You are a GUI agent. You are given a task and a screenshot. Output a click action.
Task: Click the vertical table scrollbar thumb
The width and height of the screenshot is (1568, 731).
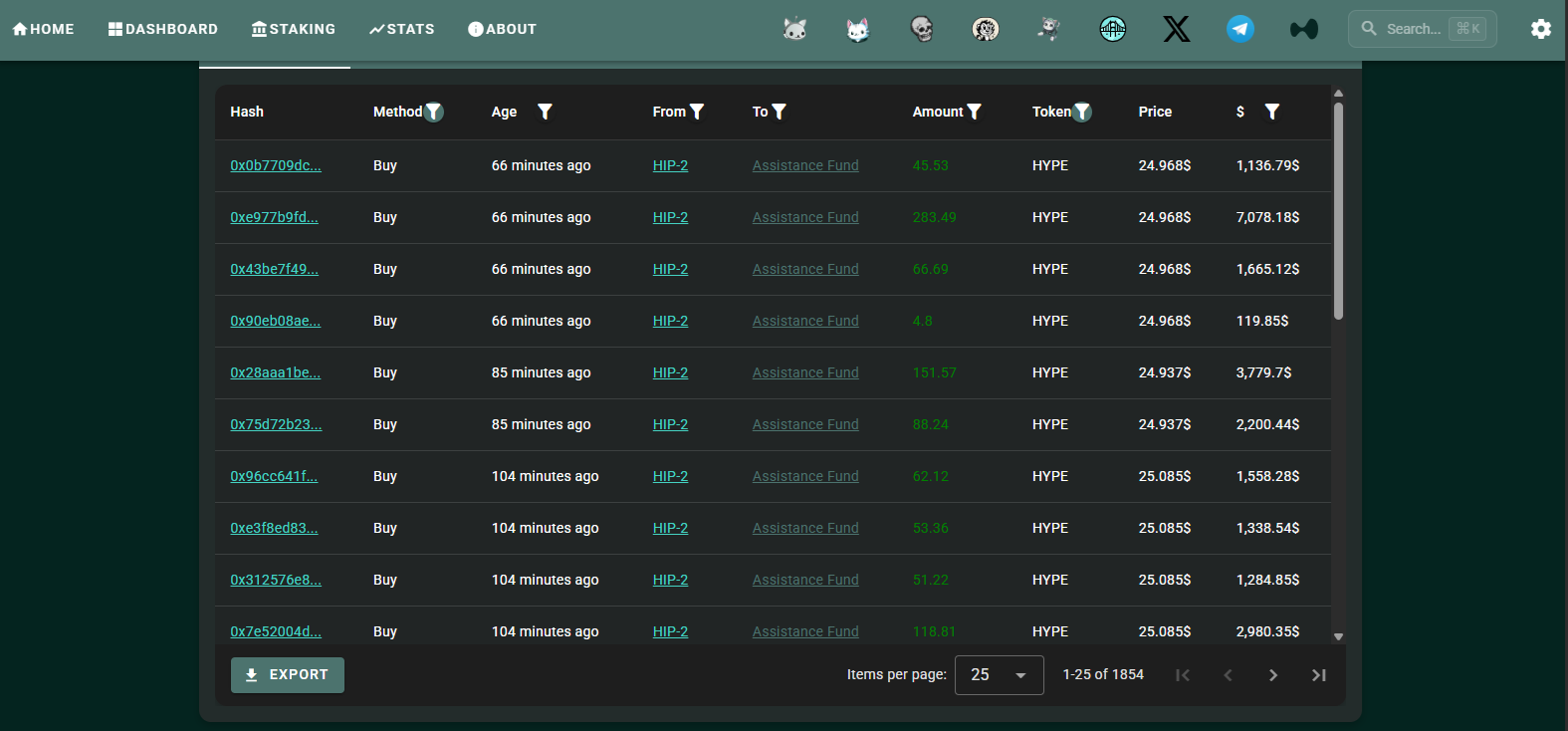click(1338, 211)
